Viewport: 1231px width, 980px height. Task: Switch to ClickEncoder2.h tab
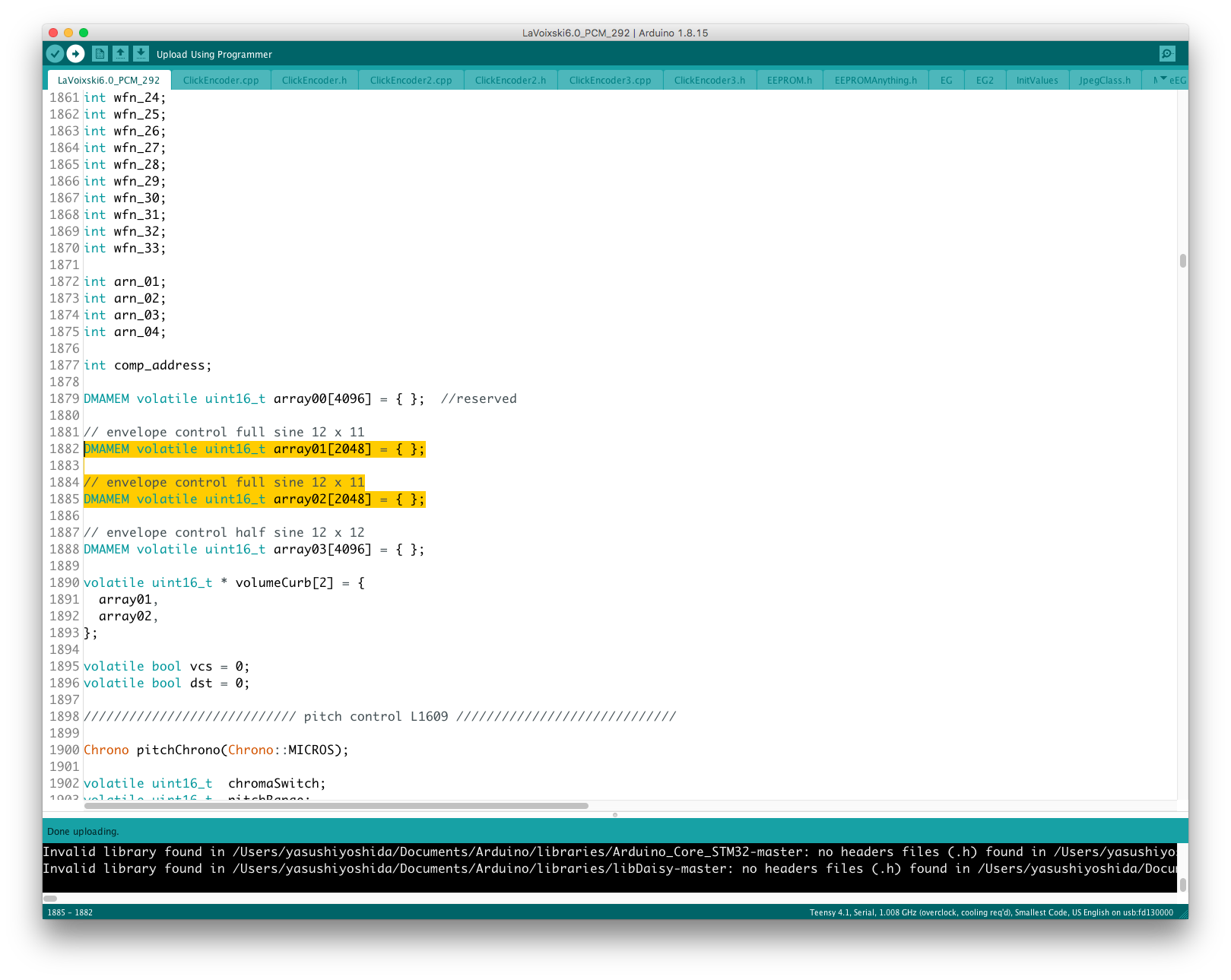click(510, 81)
